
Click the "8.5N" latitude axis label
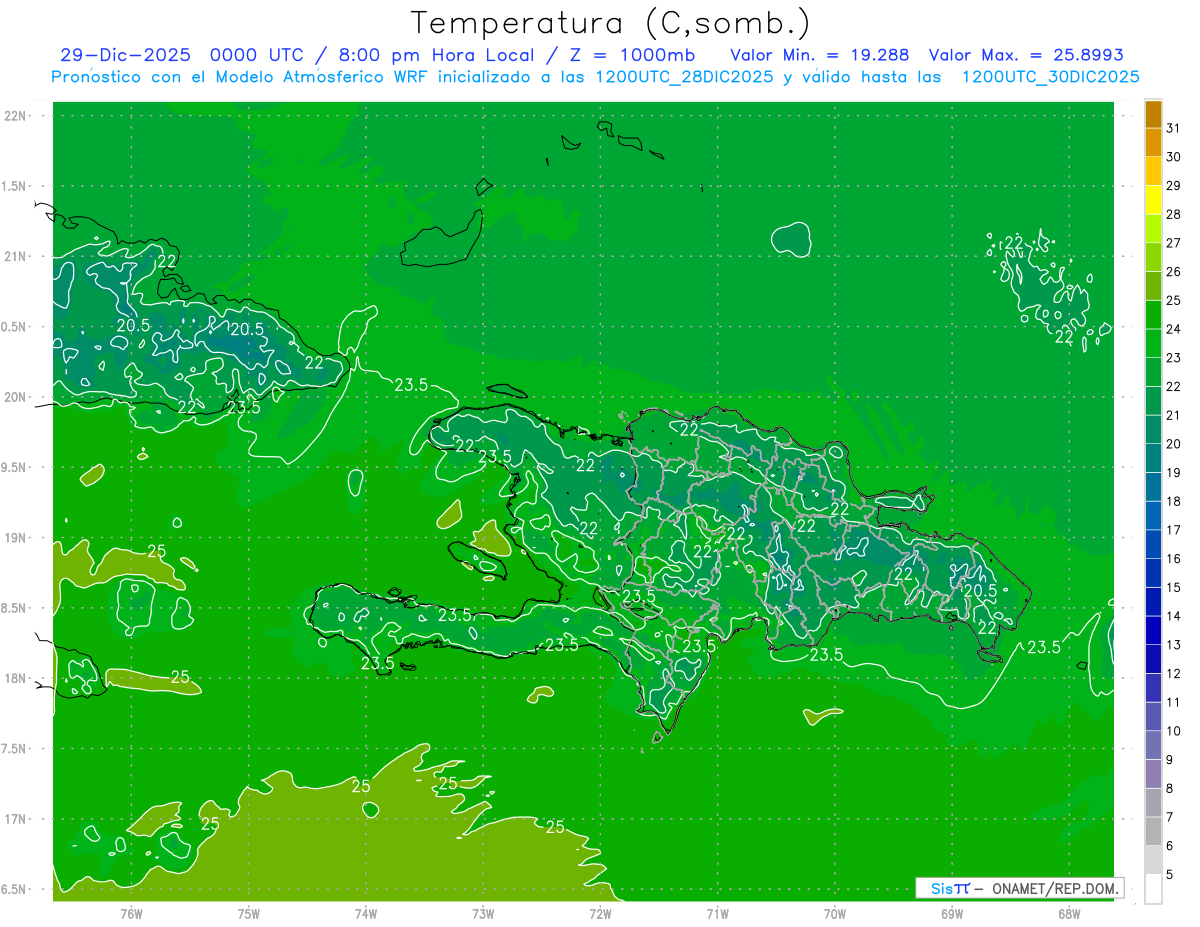tap(15, 608)
